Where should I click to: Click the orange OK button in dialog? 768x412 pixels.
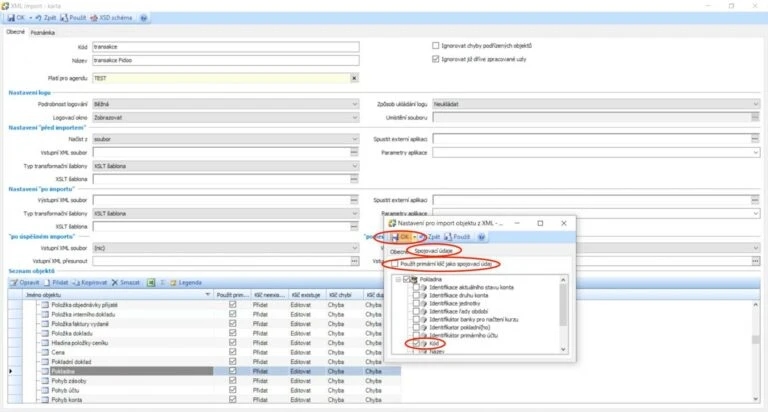[x=404, y=237]
